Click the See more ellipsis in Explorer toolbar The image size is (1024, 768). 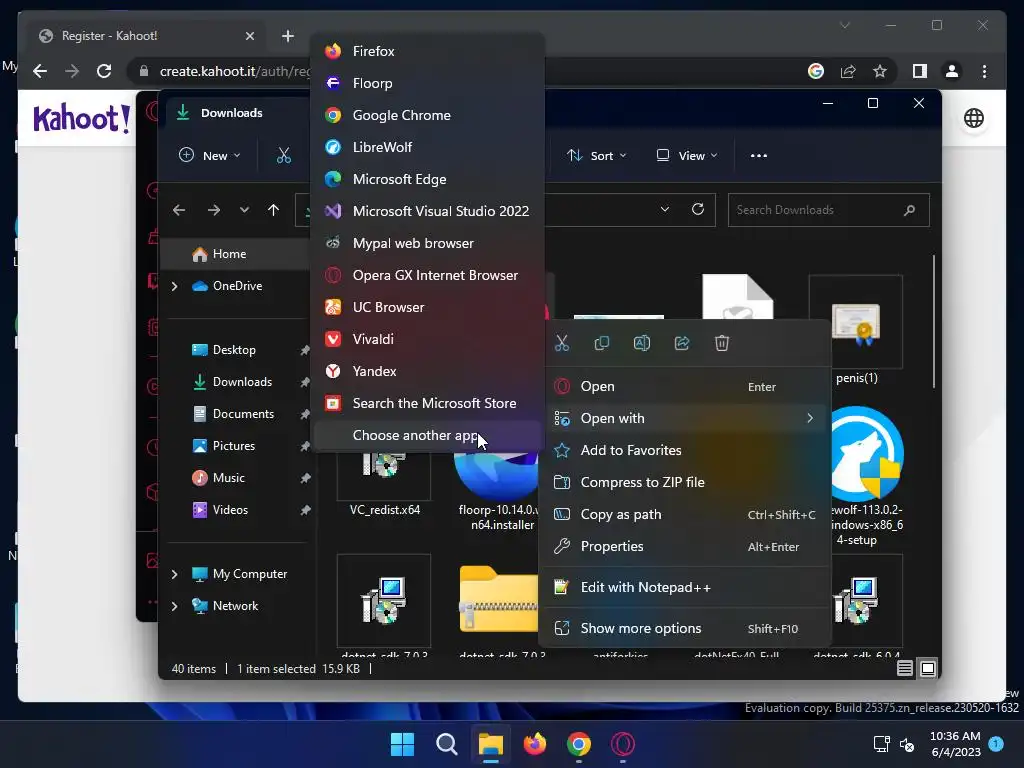pyautogui.click(x=758, y=155)
